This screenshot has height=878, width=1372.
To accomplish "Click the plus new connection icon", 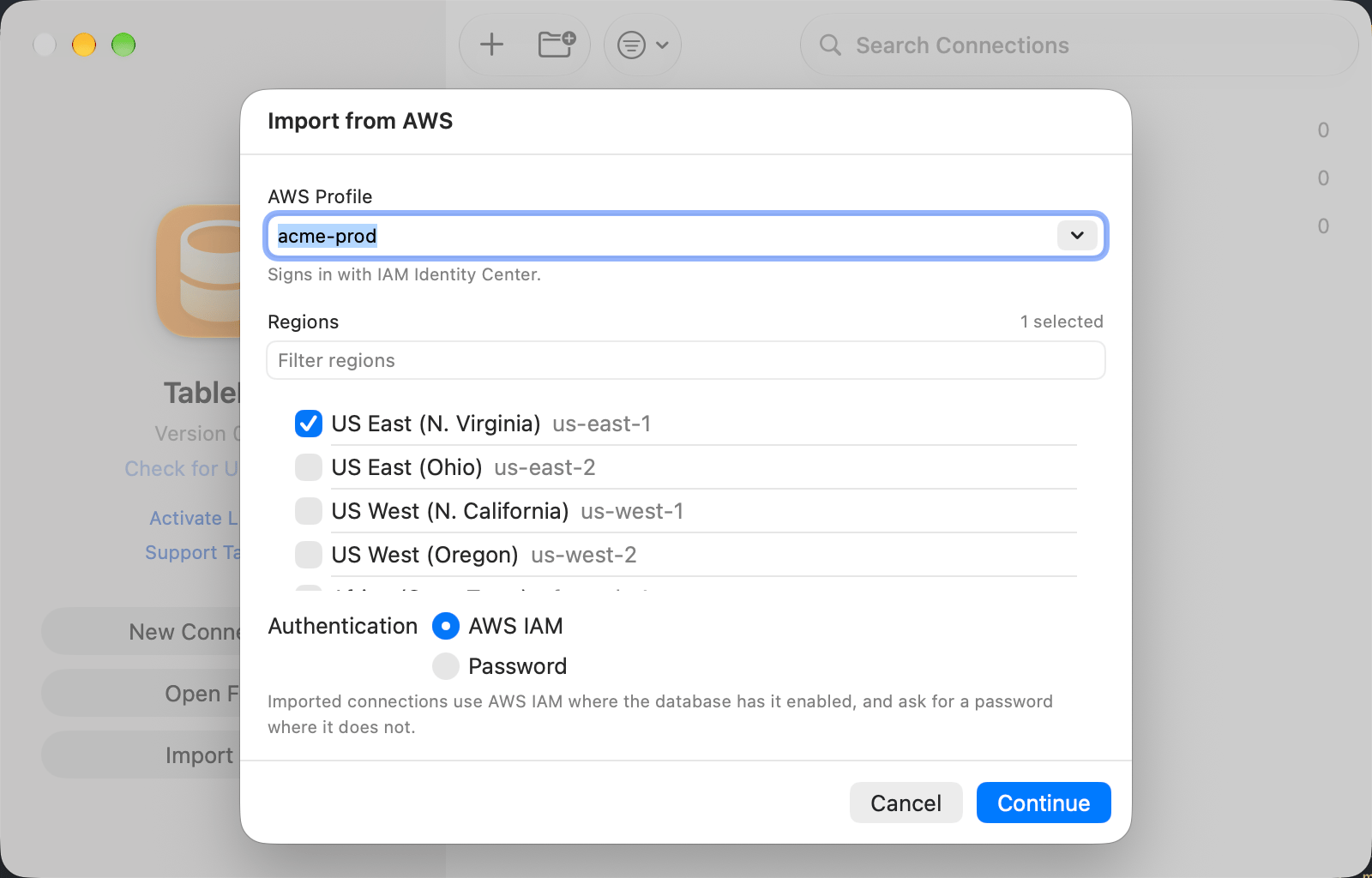I will coord(491,45).
